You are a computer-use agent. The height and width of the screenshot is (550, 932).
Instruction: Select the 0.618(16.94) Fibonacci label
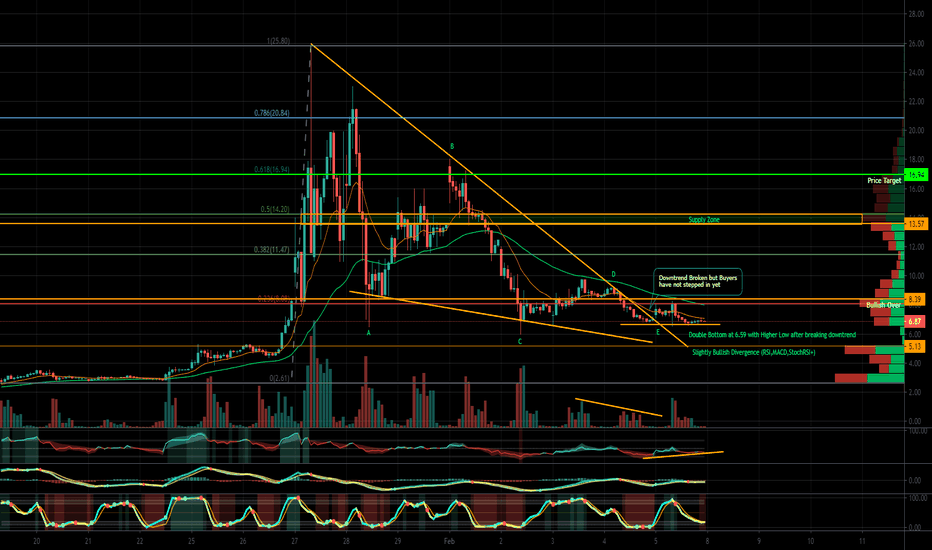[272, 169]
